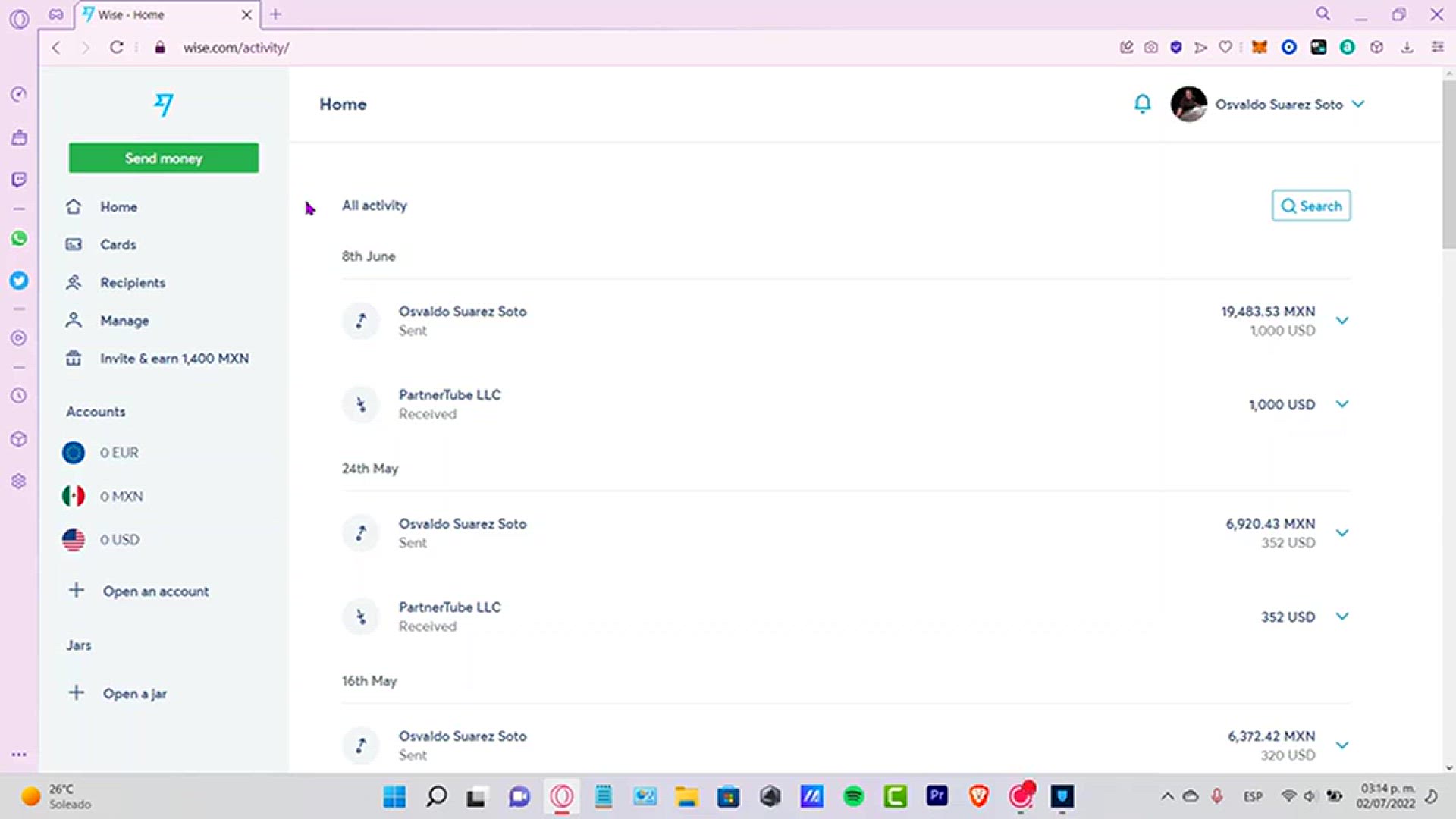Click the Manage person icon
Screen dimensions: 1456x819
74,320
